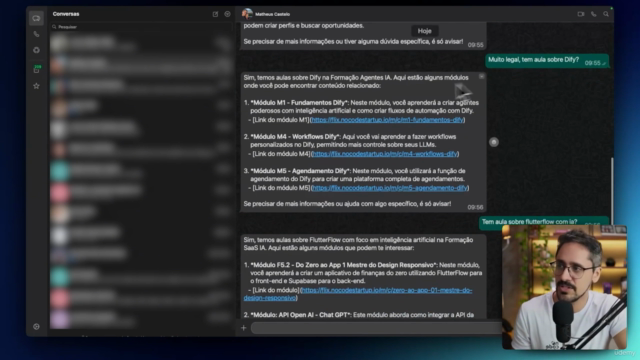Click the 09:56 timestamp on Dify reply

click(475, 207)
